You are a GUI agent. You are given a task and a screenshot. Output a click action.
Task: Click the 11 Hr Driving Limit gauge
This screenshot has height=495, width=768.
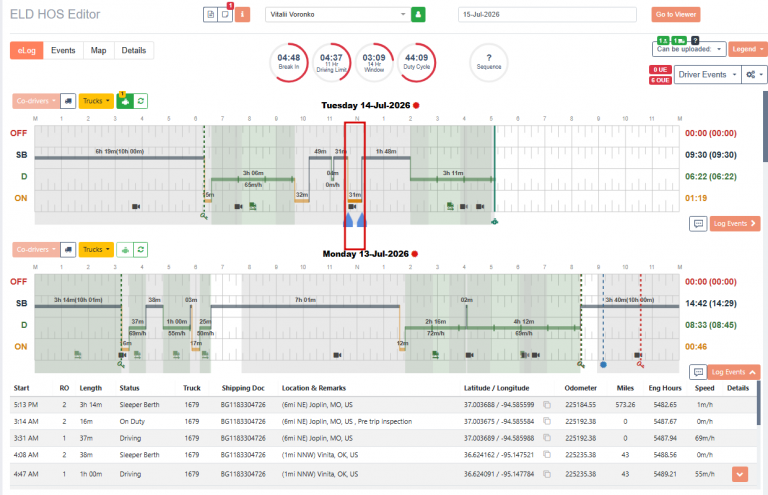click(332, 63)
